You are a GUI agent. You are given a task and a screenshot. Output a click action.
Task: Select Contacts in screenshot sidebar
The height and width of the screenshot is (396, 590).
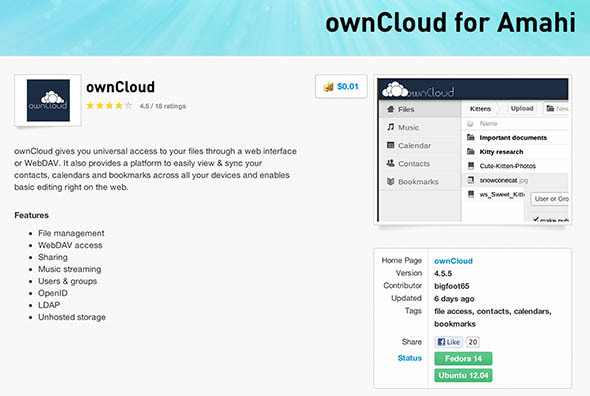[x=420, y=163]
